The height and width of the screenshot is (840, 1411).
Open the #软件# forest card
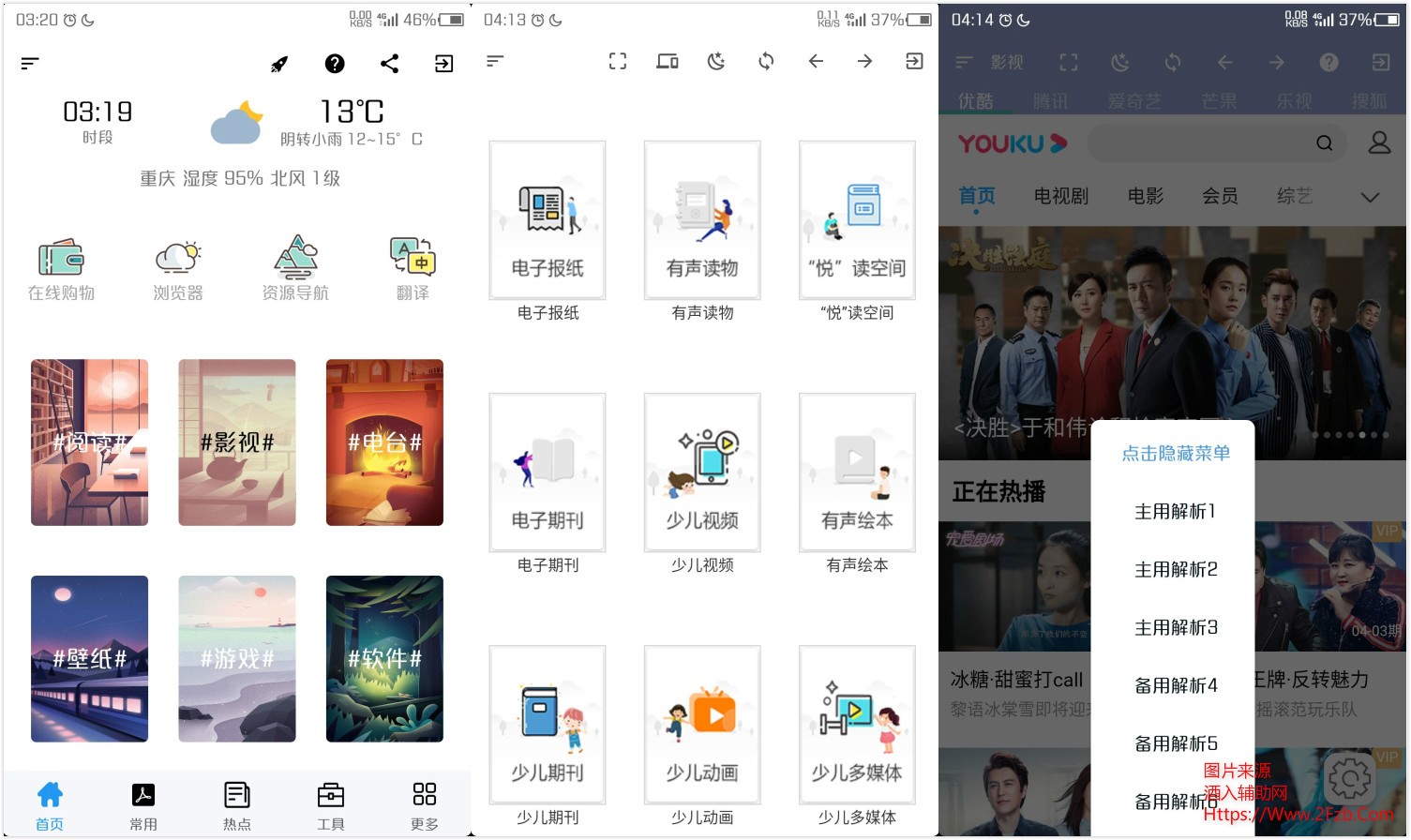click(384, 659)
